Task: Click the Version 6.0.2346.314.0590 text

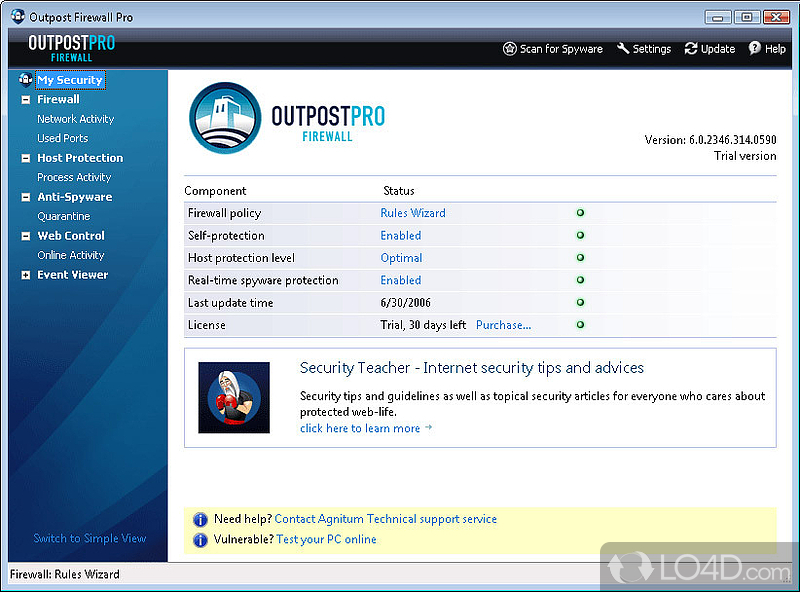Action: coord(710,140)
